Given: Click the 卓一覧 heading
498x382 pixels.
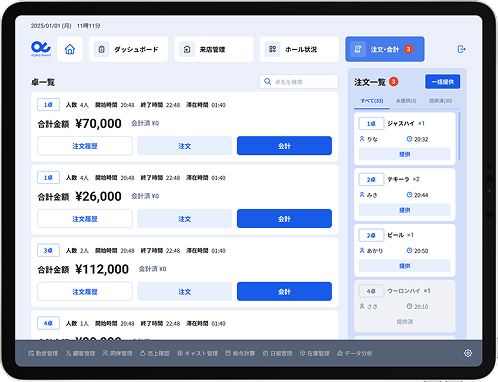Looking at the screenshot, I should pyautogui.click(x=43, y=82).
